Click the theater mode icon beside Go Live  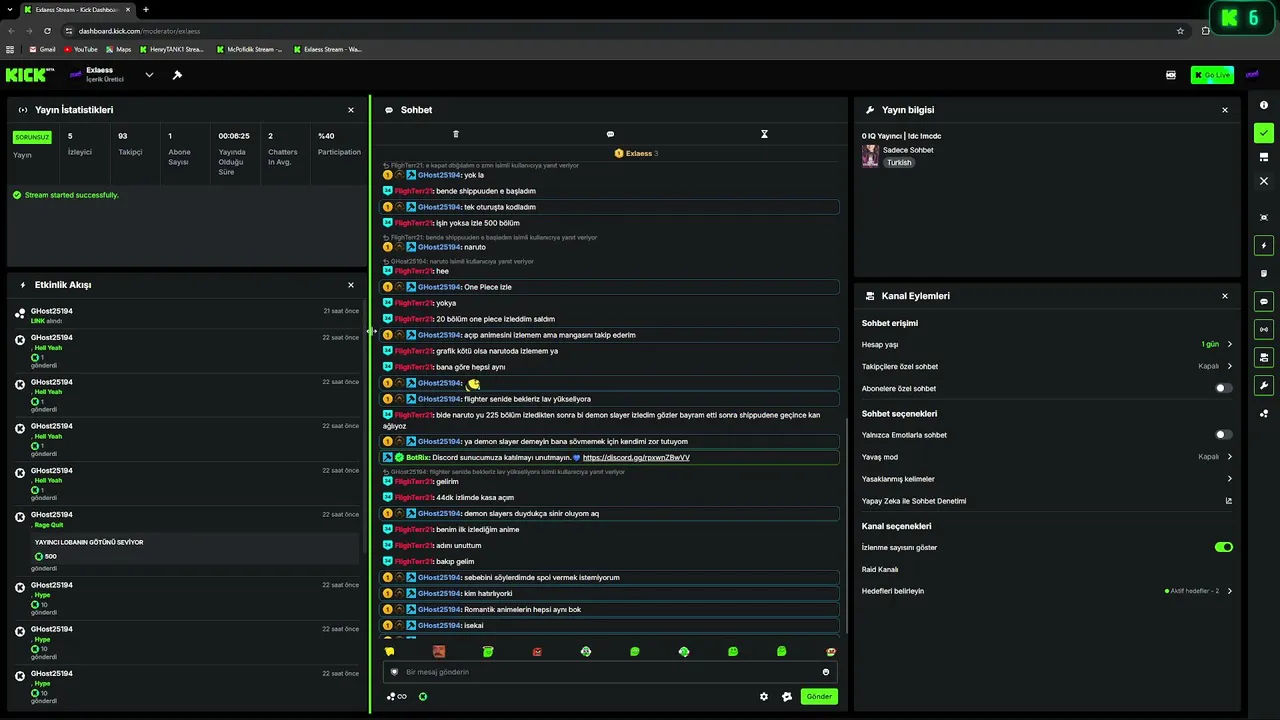pyautogui.click(x=1171, y=75)
